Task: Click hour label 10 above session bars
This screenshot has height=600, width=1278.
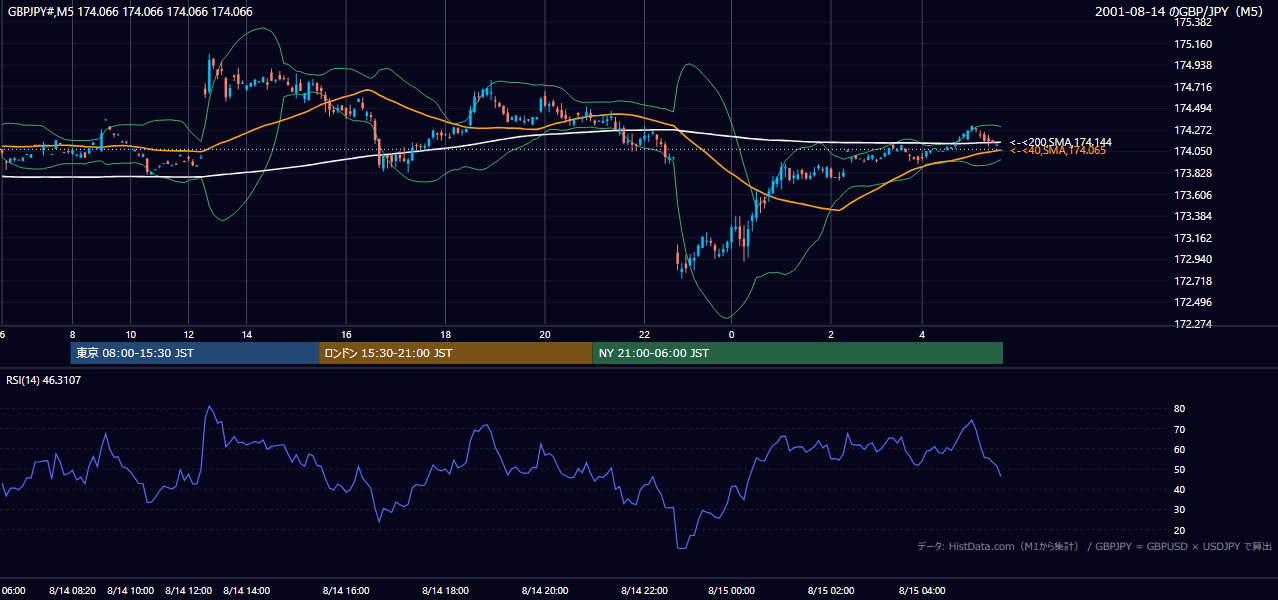Action: 131,334
